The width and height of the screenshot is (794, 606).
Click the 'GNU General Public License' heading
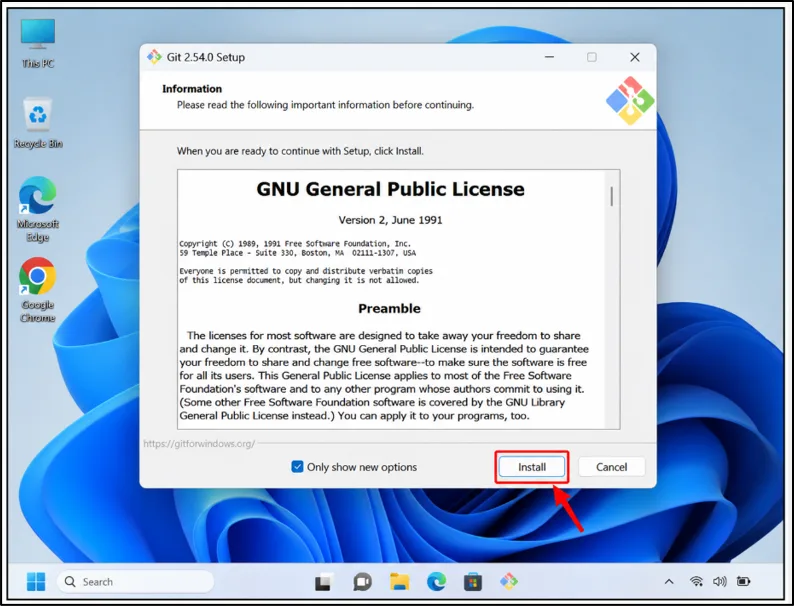390,189
